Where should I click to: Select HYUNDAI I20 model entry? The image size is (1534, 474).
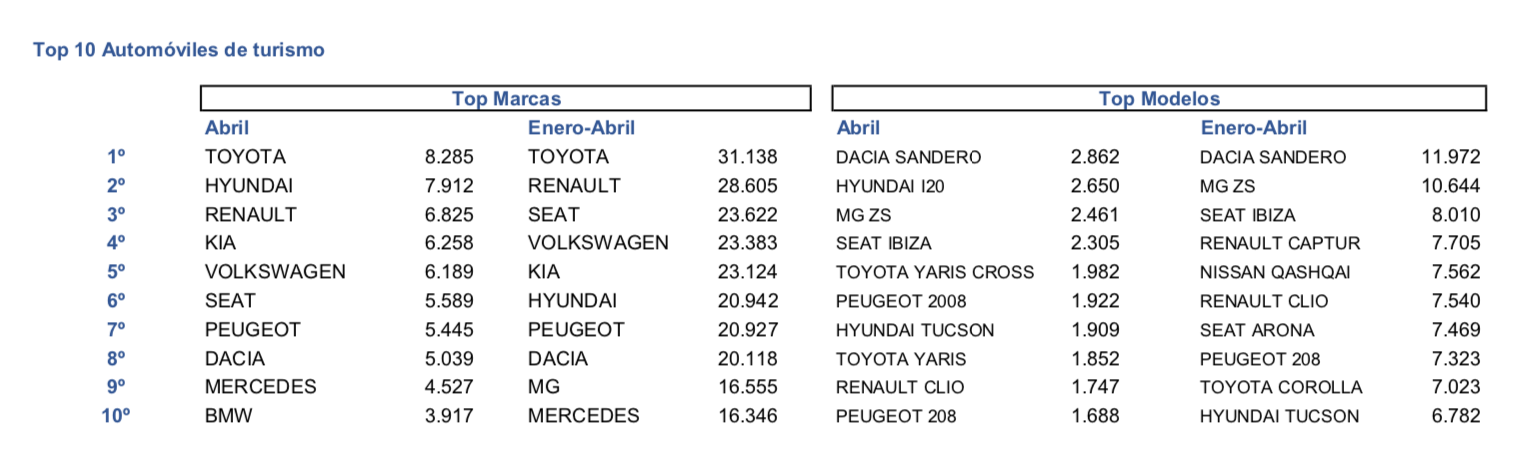[891, 187]
